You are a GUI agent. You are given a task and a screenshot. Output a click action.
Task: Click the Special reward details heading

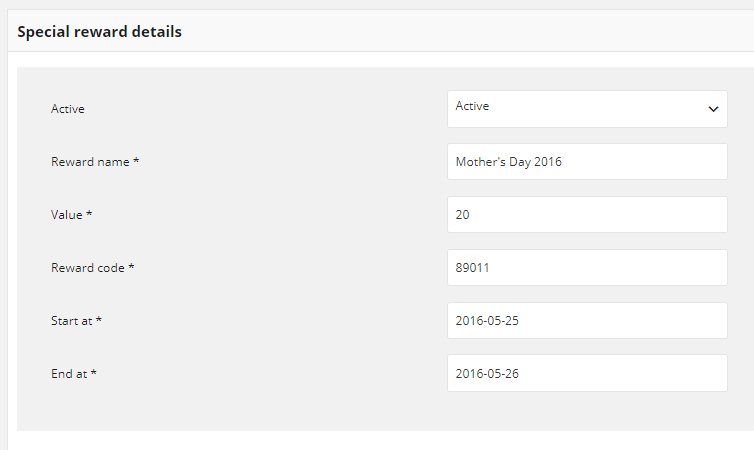coord(100,32)
